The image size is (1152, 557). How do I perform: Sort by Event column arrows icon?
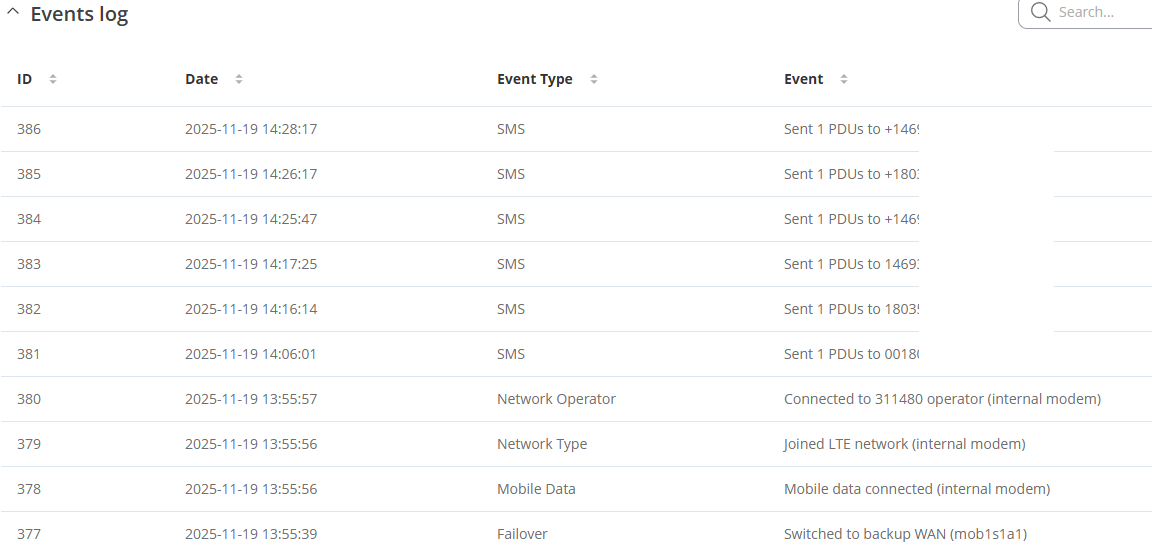pyautogui.click(x=844, y=79)
